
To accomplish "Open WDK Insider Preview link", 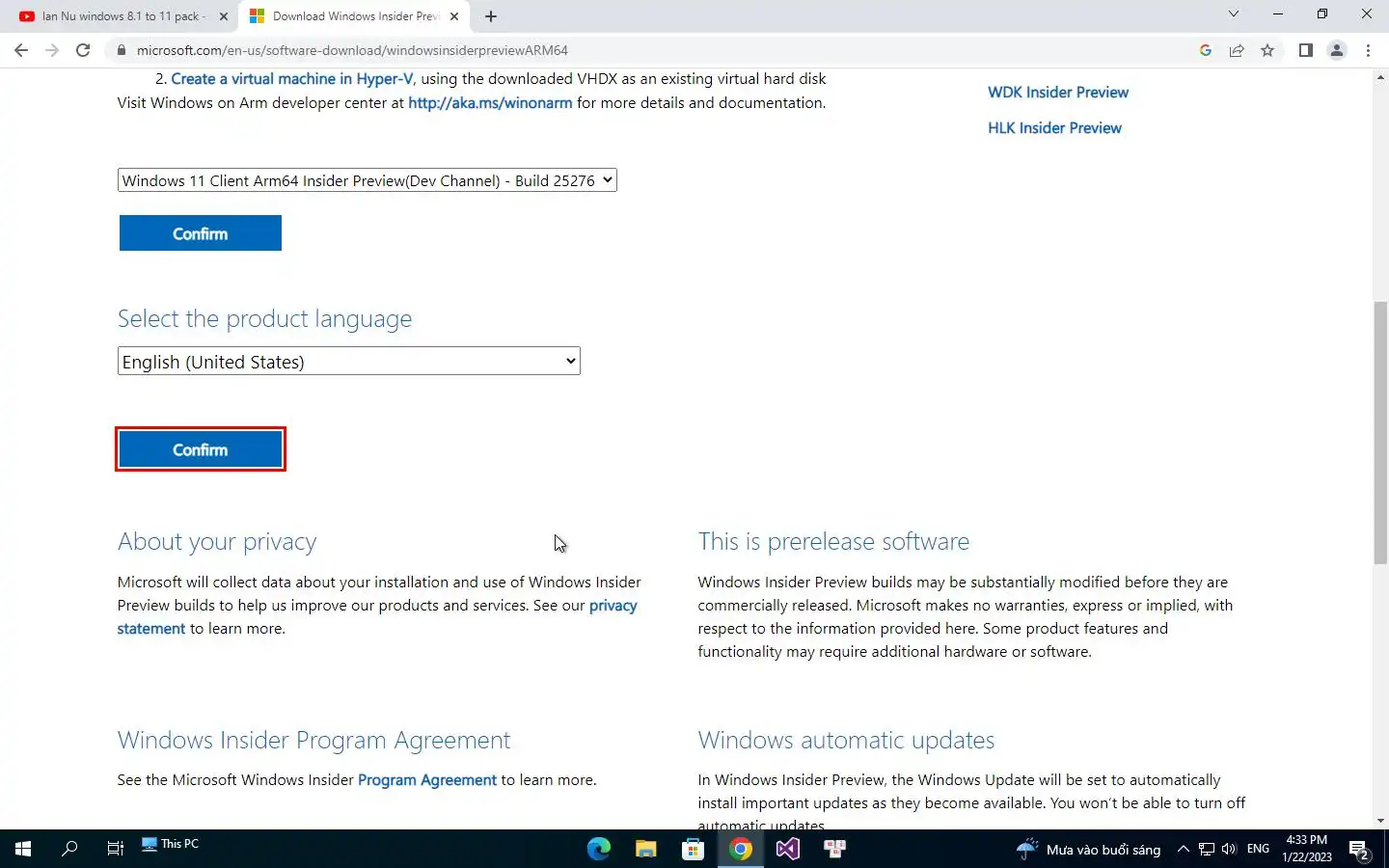I will (1058, 93).
